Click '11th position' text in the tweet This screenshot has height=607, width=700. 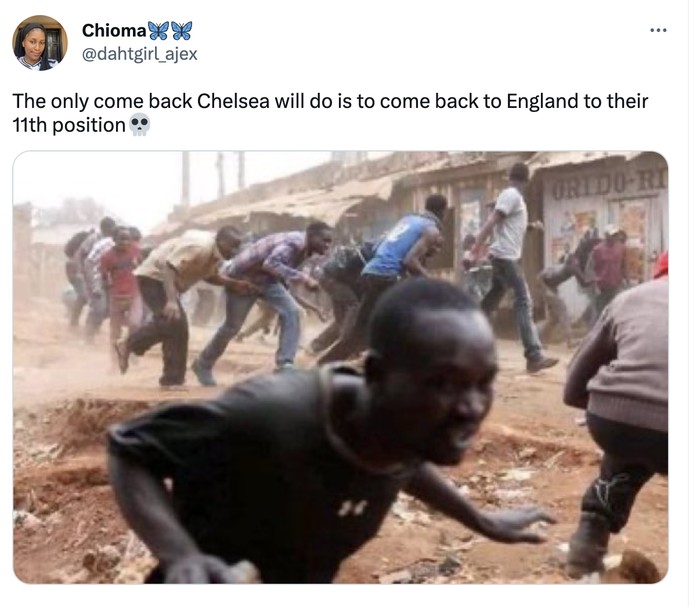69,125
